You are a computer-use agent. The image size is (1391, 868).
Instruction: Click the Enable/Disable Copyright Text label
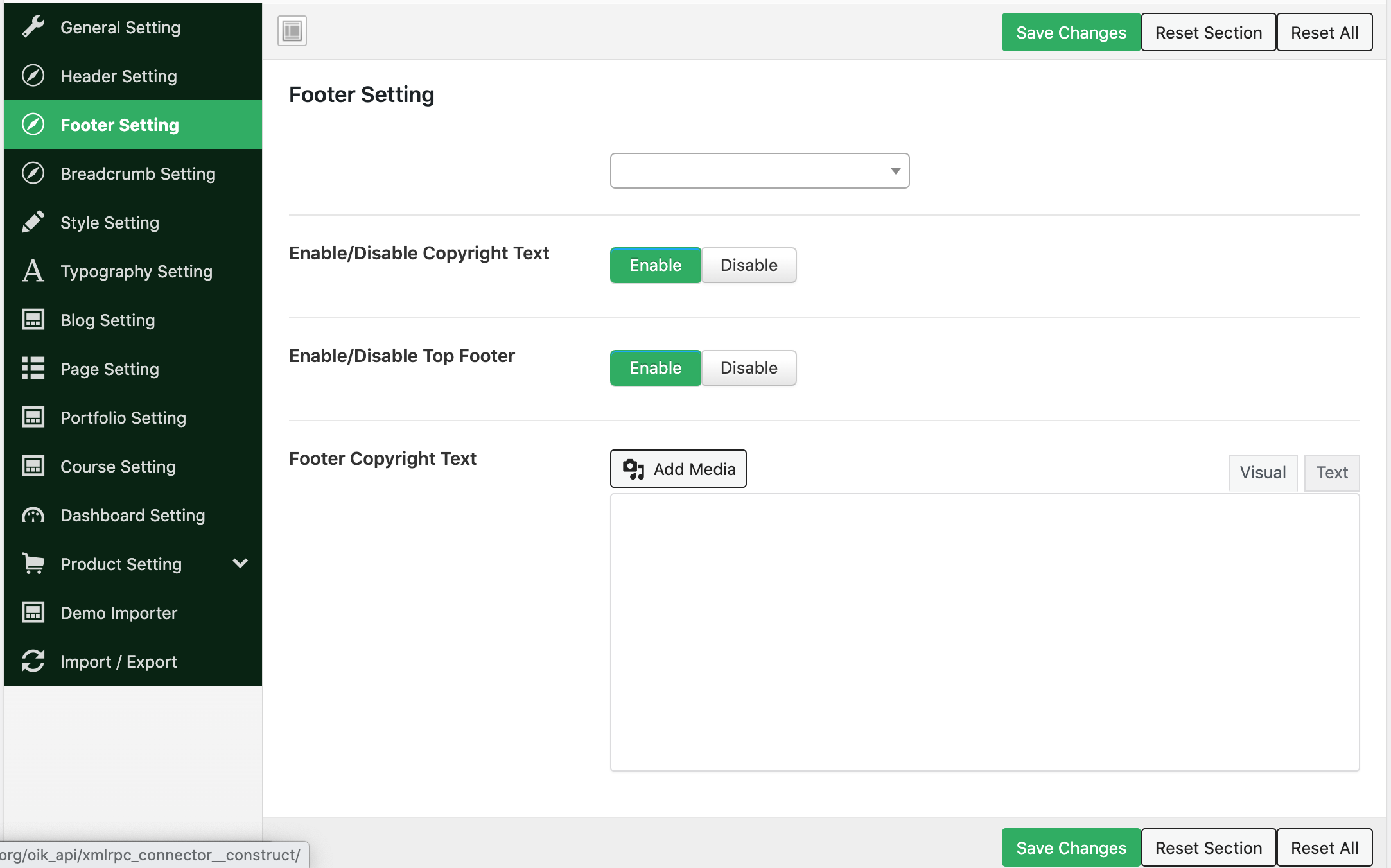[419, 253]
